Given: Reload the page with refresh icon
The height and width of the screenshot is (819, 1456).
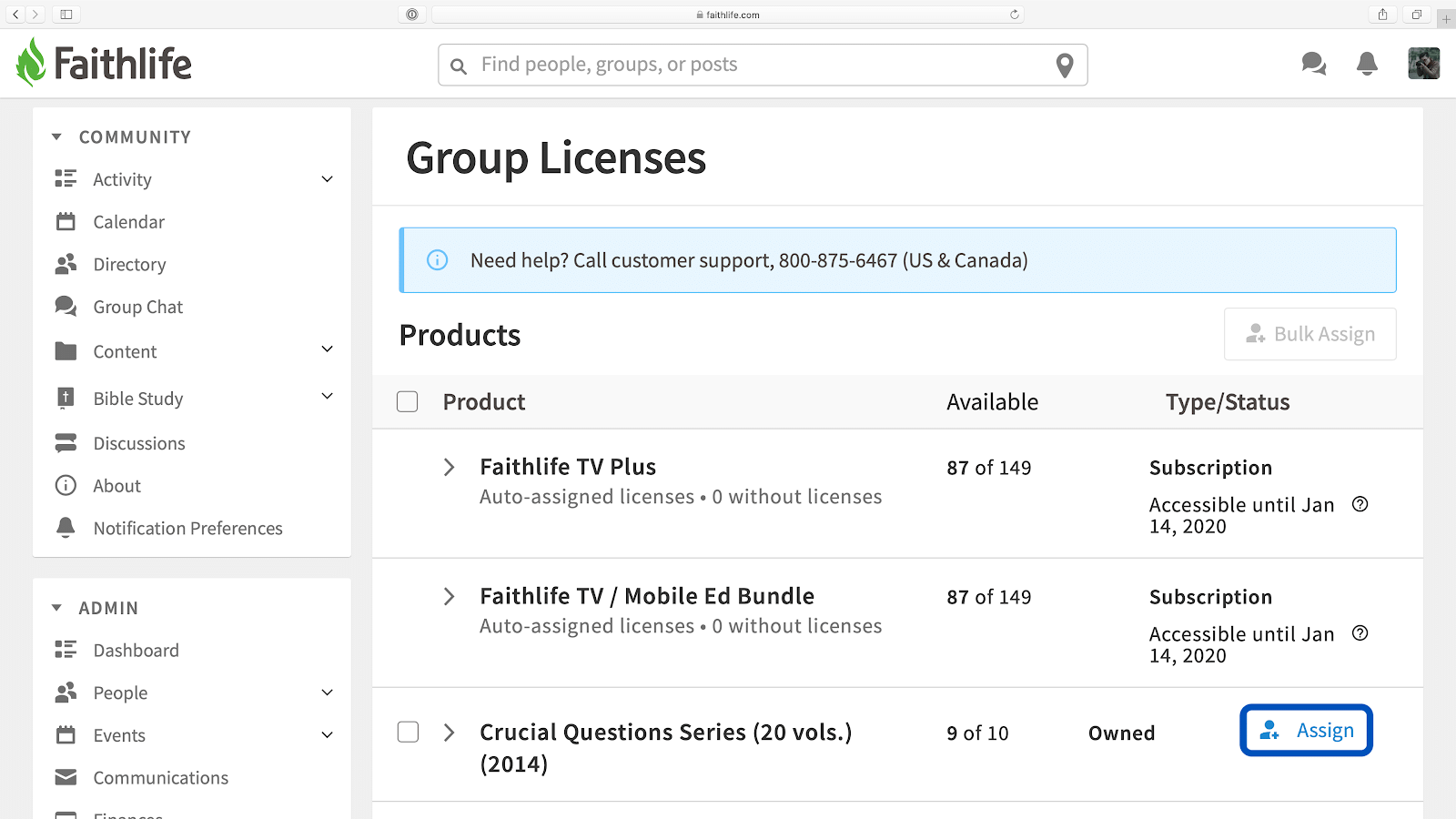Looking at the screenshot, I should click(1015, 15).
